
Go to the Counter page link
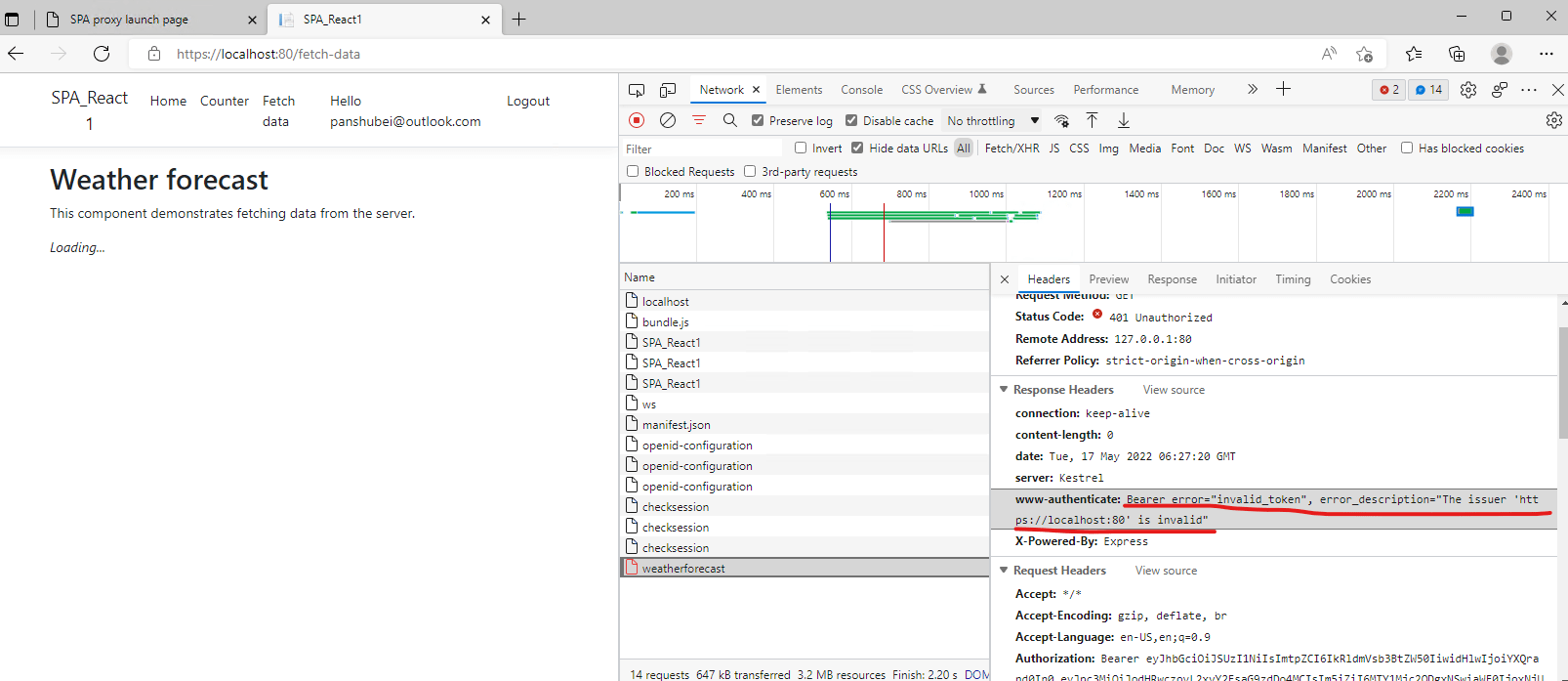click(225, 101)
